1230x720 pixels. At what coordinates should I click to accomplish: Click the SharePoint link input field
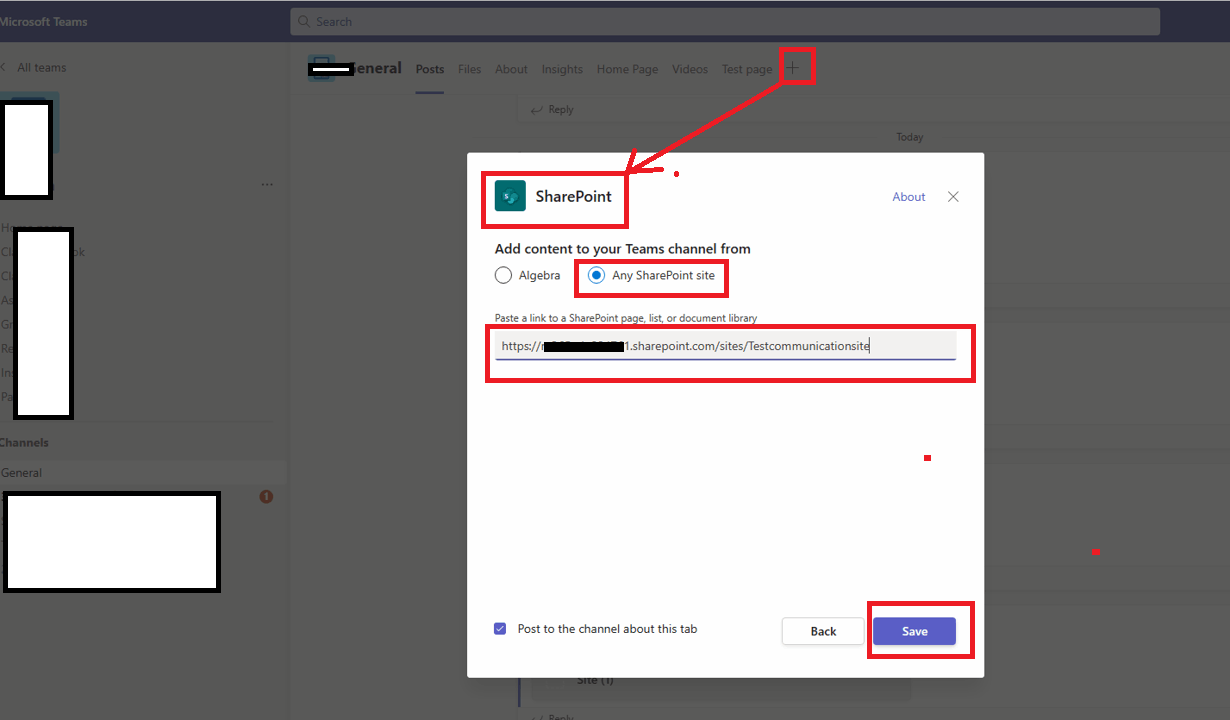725,346
